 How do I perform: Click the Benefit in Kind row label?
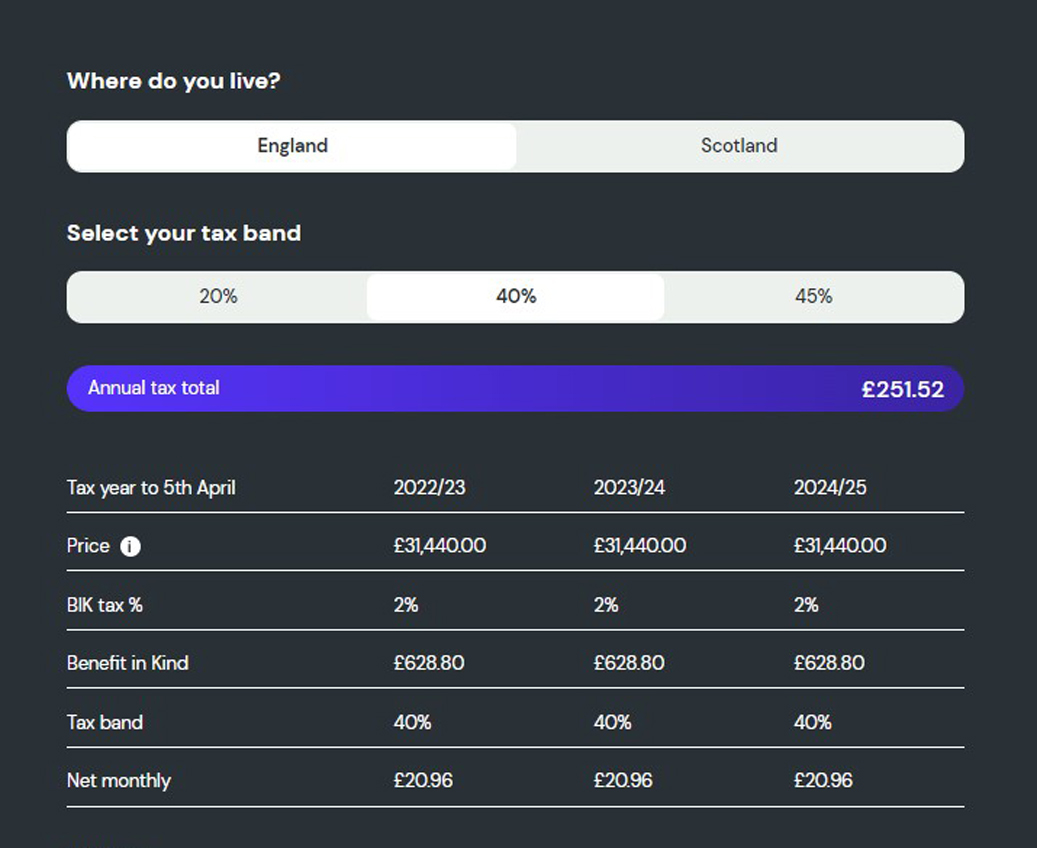(x=128, y=663)
